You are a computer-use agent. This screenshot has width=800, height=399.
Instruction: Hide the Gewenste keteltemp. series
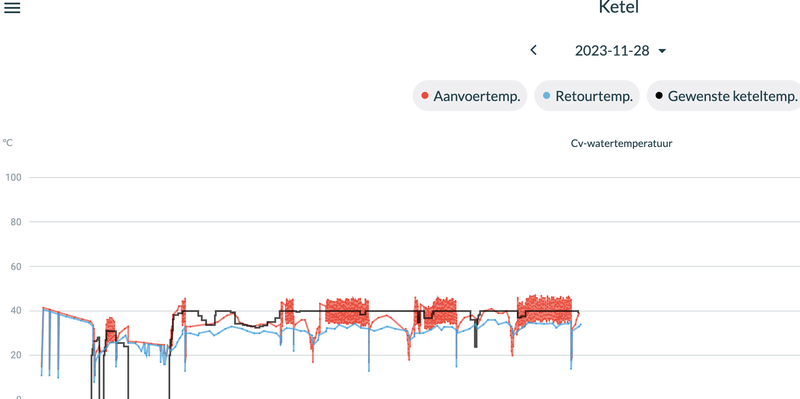point(723,96)
